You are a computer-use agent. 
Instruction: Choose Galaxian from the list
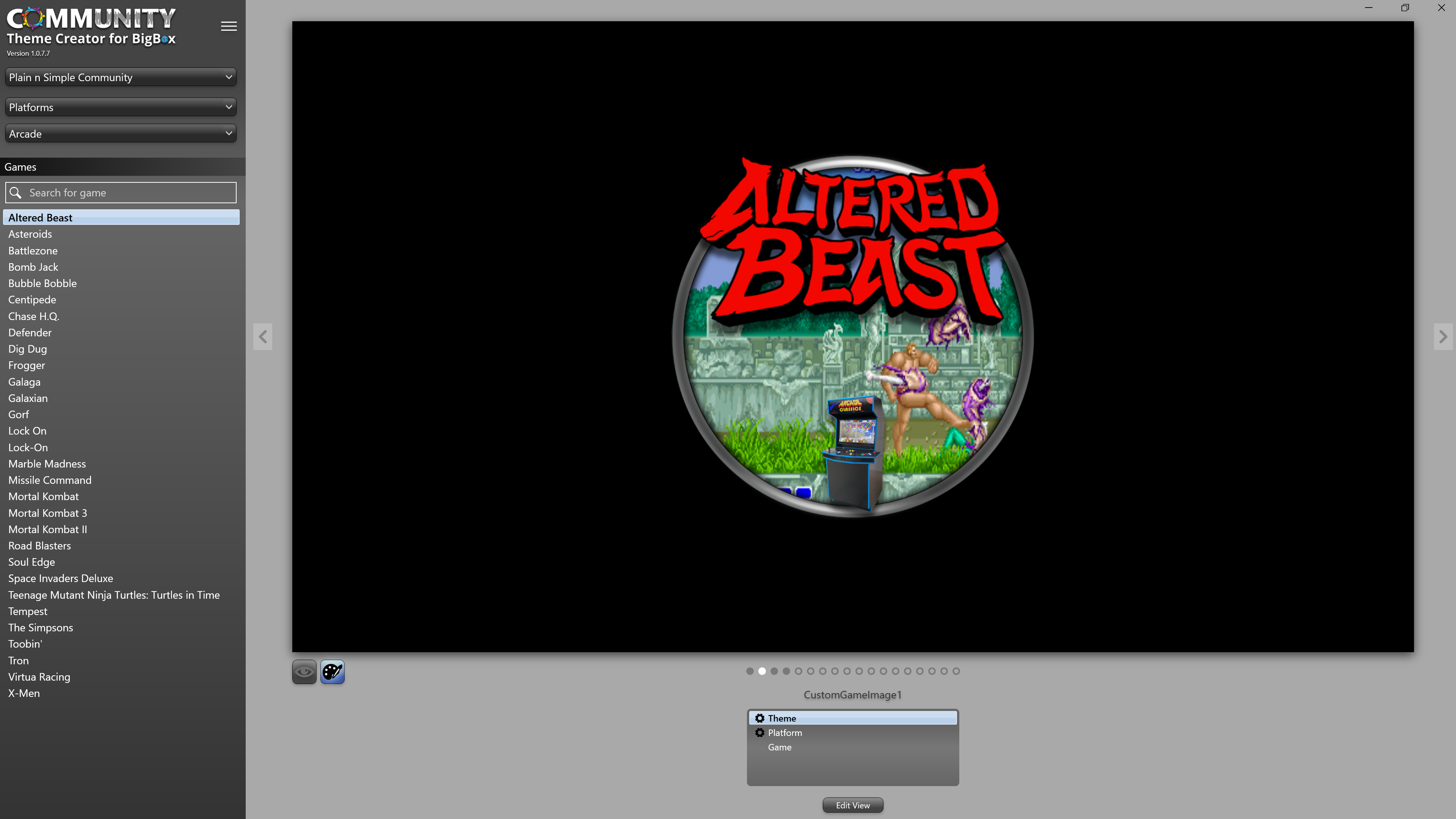point(121,399)
